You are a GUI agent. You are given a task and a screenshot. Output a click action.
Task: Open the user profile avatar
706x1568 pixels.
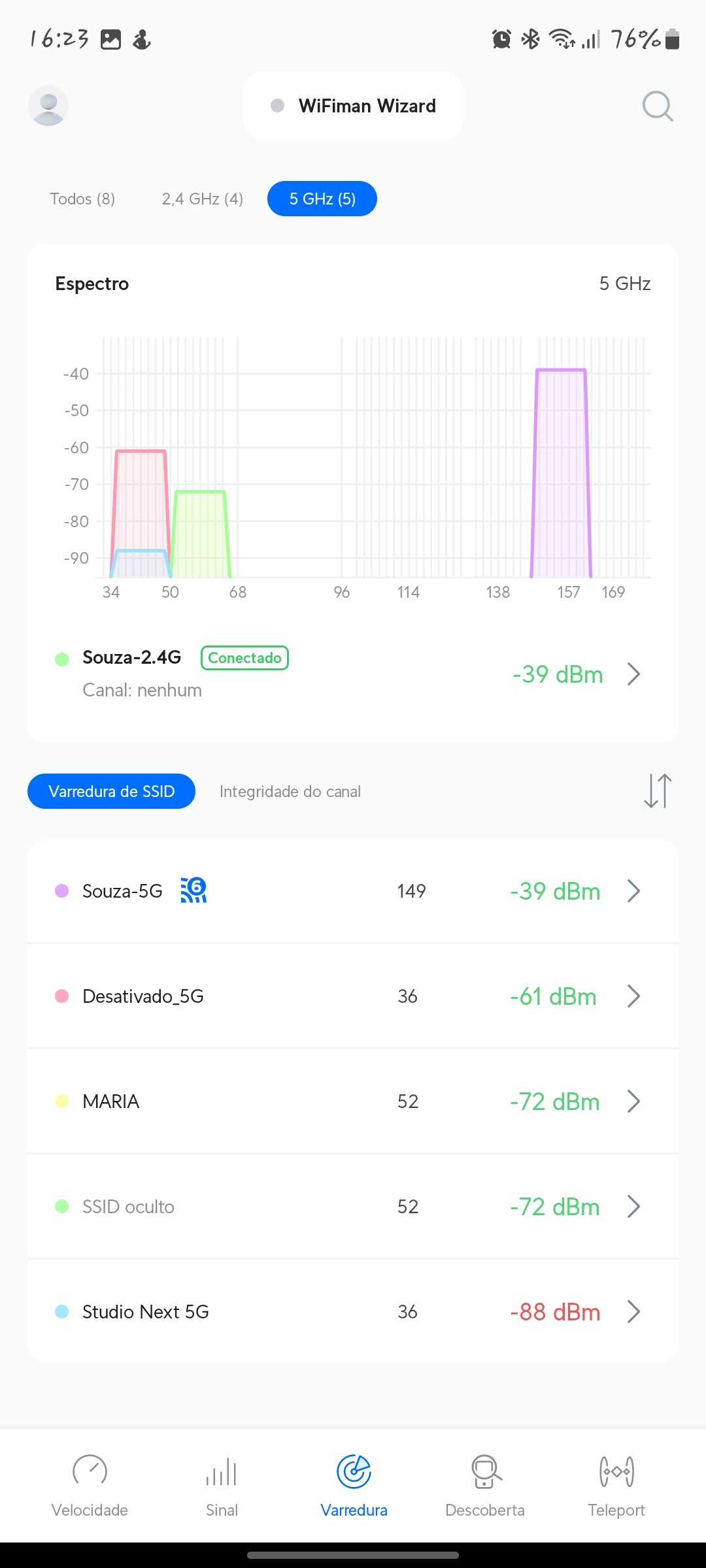click(x=48, y=106)
